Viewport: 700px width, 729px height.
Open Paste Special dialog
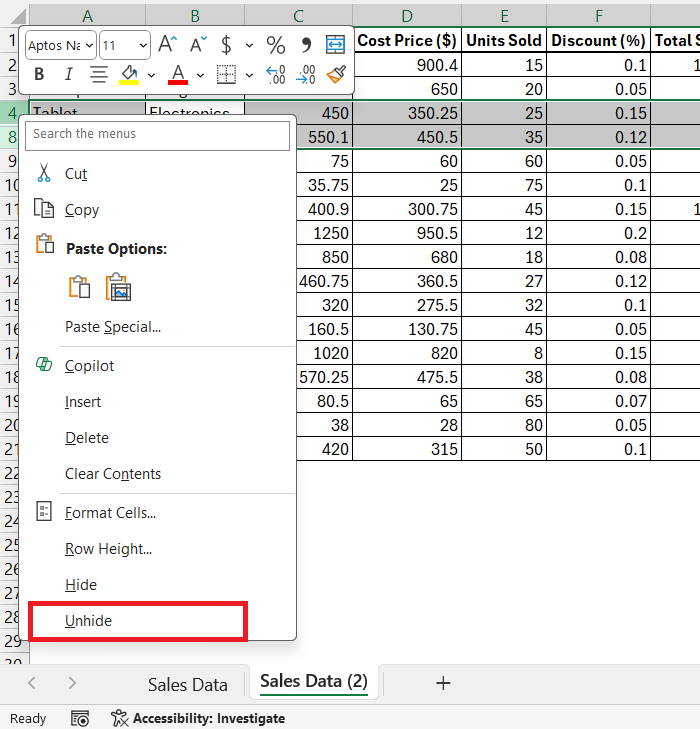(x=113, y=327)
